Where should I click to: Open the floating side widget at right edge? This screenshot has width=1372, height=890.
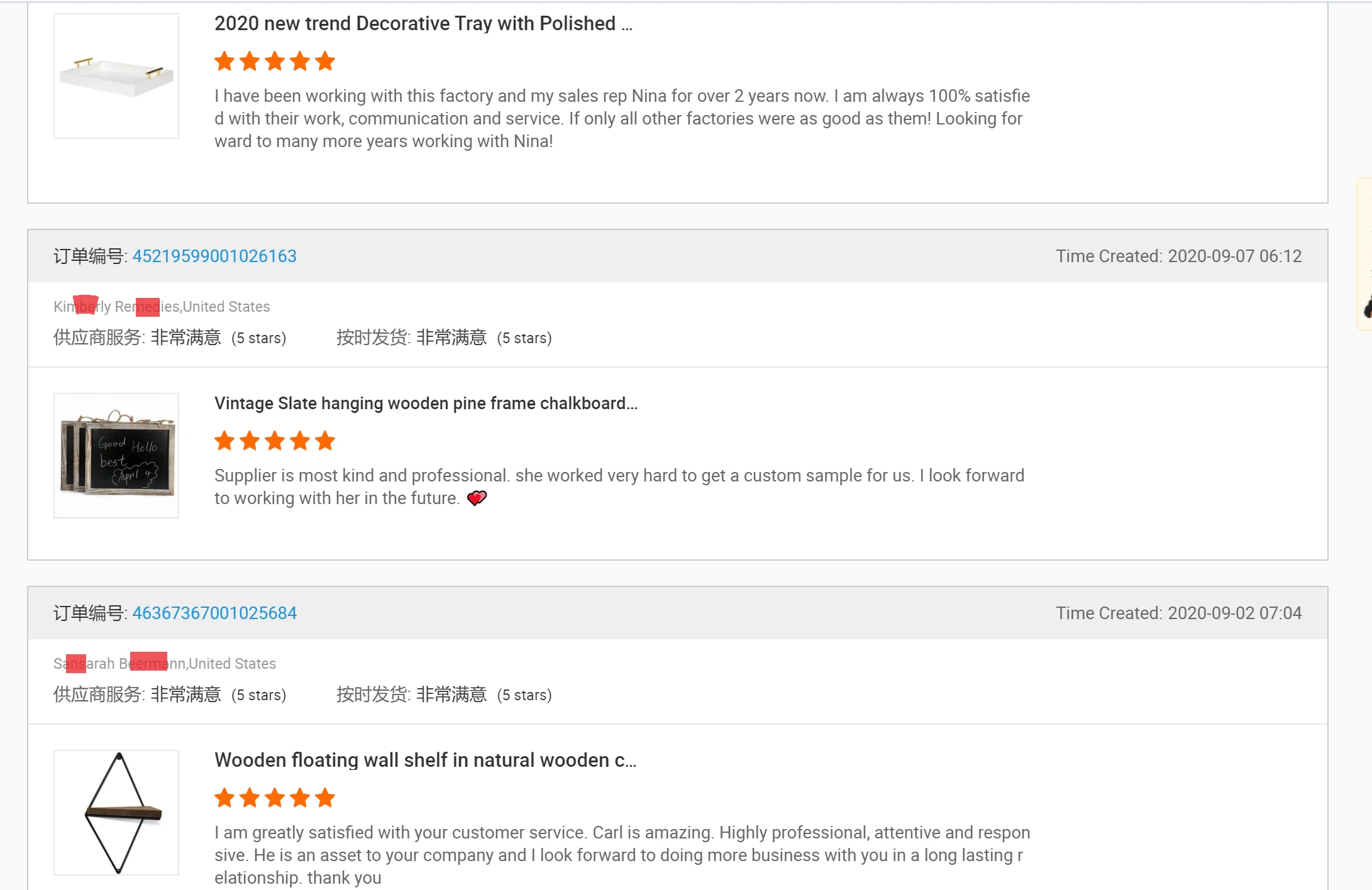(x=1365, y=254)
